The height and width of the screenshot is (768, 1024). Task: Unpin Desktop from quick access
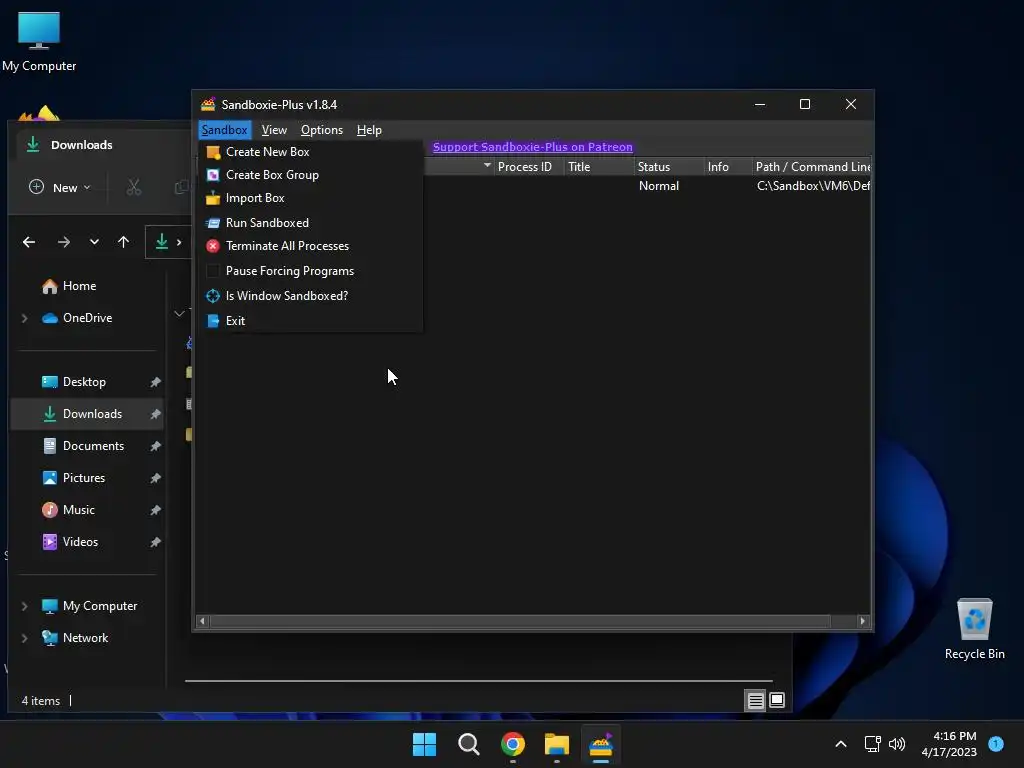pyautogui.click(x=155, y=382)
